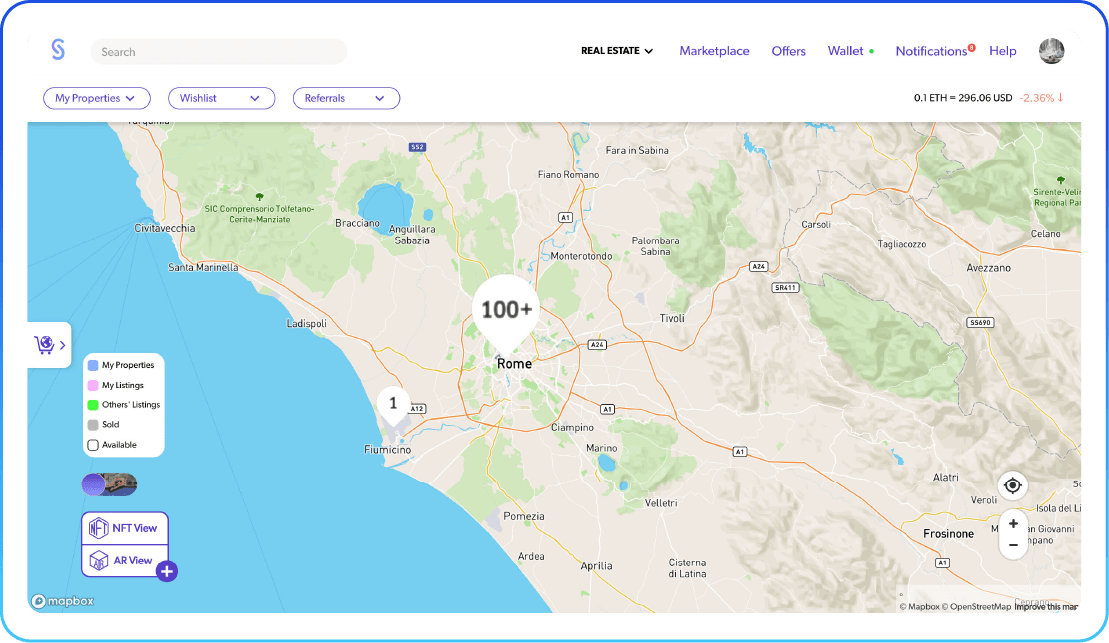Viewport: 1109px width, 643px height.
Task: Open the Wallet page
Action: click(845, 51)
